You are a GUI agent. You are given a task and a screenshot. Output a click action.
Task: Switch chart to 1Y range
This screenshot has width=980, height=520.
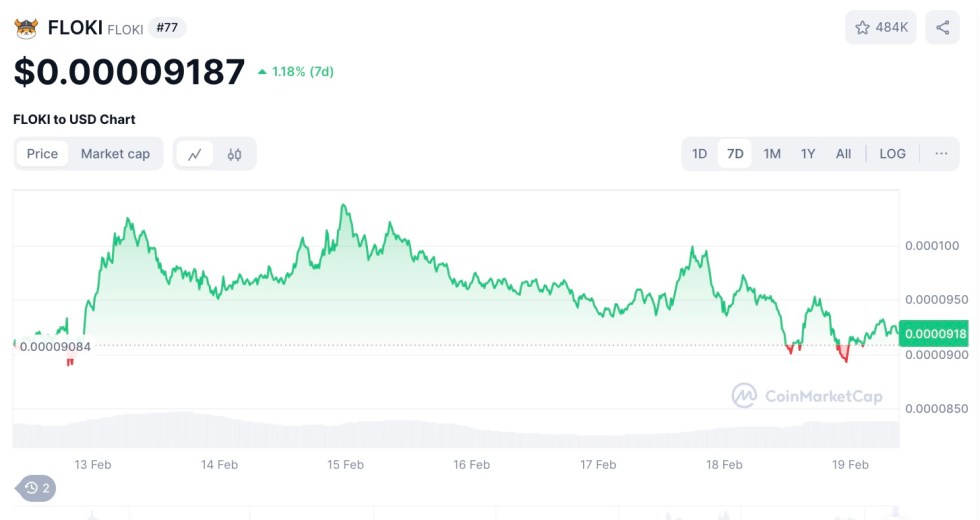pos(808,154)
